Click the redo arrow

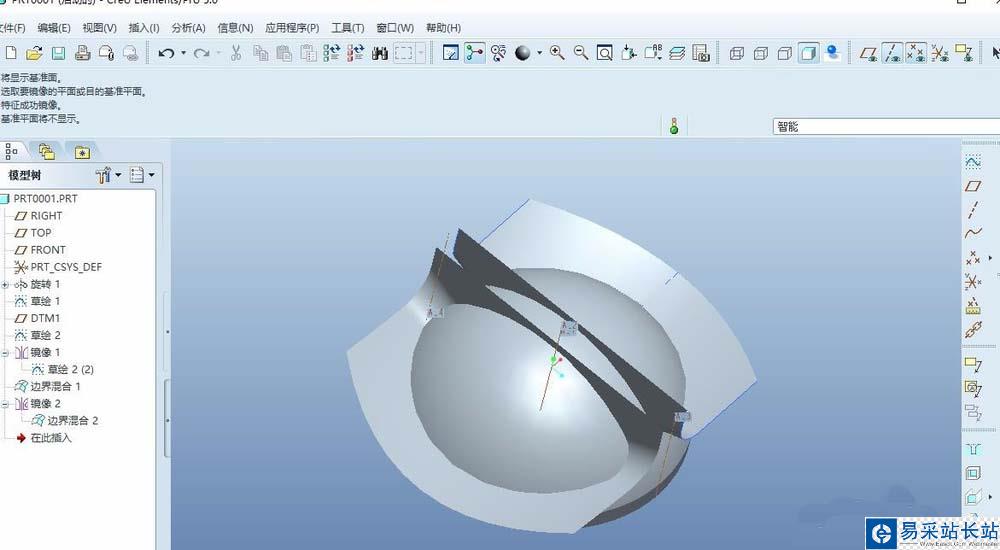point(202,53)
